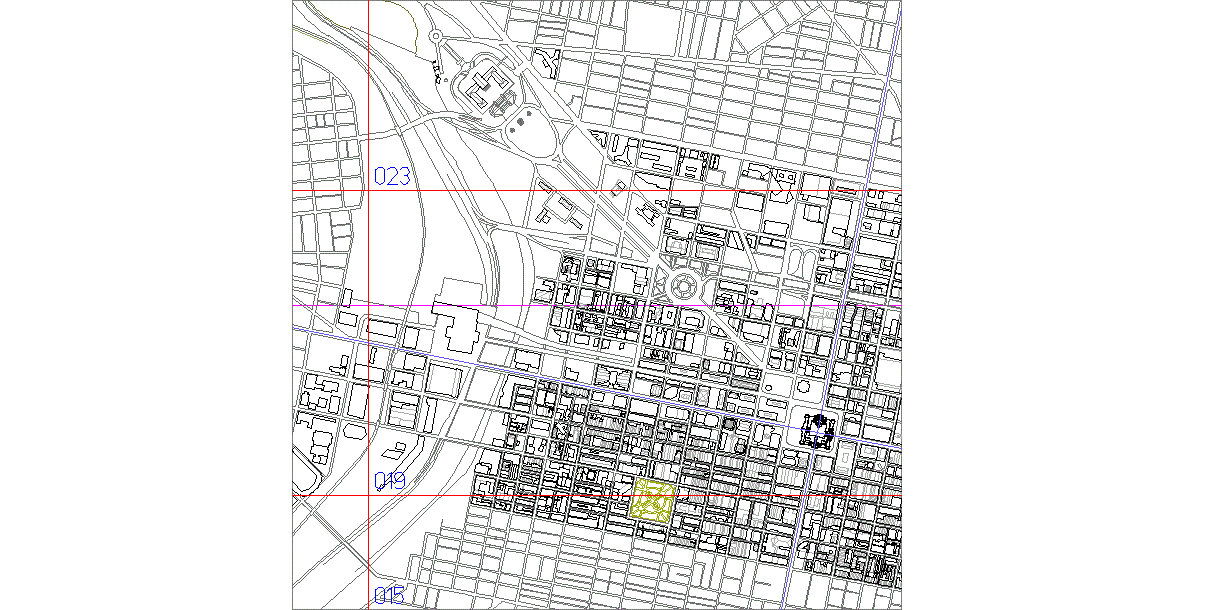Click the grid label 019
Screen dimensions: 1220x610
coord(390,482)
